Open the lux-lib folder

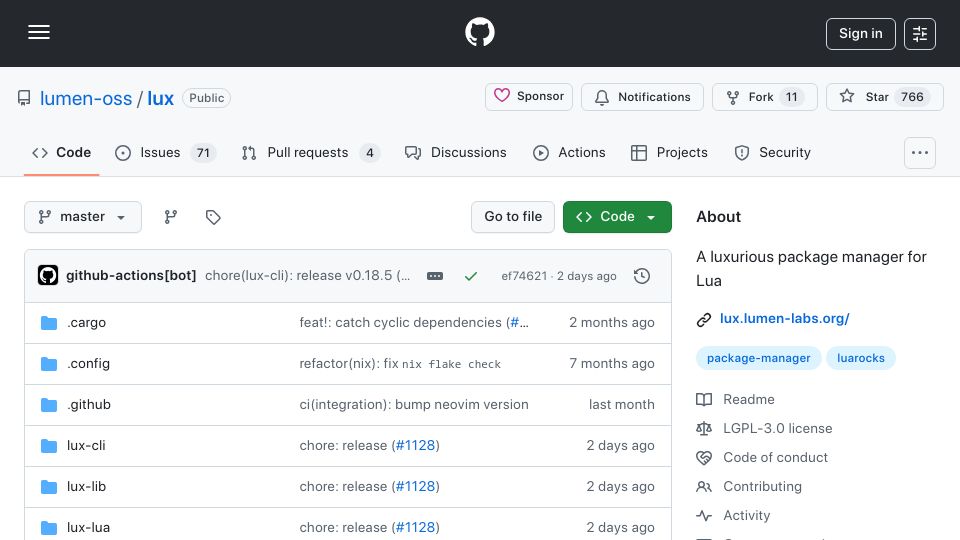pos(86,487)
